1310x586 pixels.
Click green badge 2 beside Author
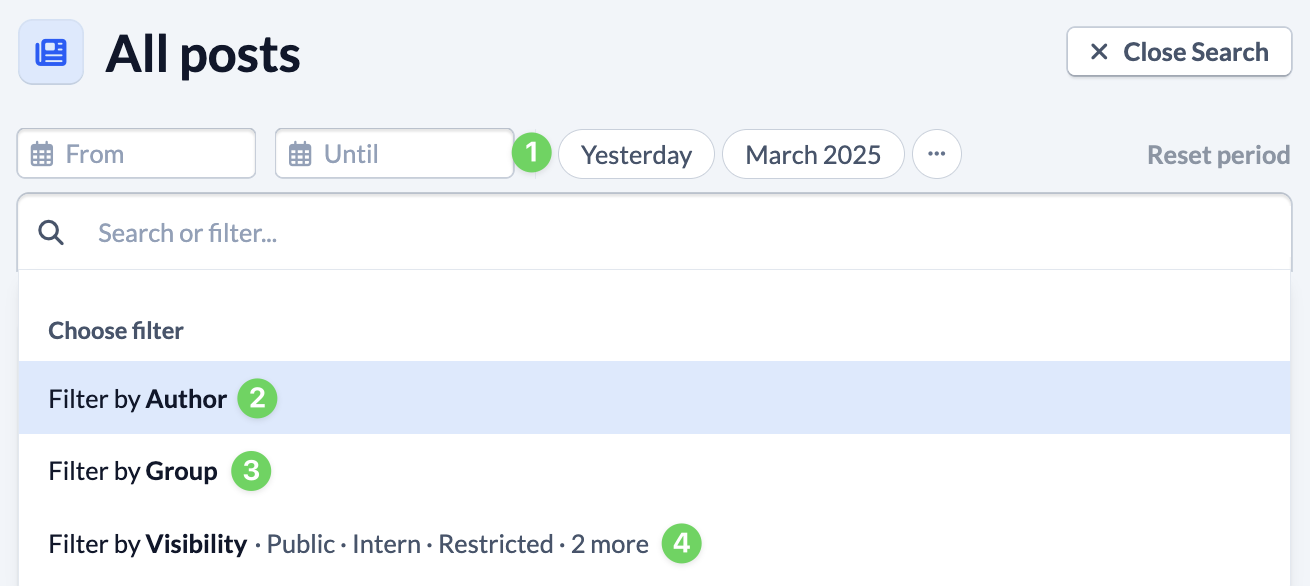pos(257,398)
